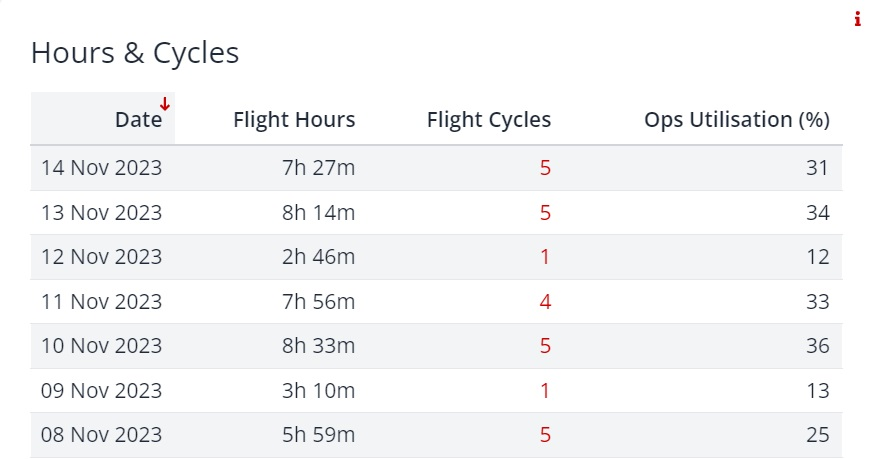Select the 08 Nov 2023 date cell
This screenshot has height=459, width=870.
point(102,435)
